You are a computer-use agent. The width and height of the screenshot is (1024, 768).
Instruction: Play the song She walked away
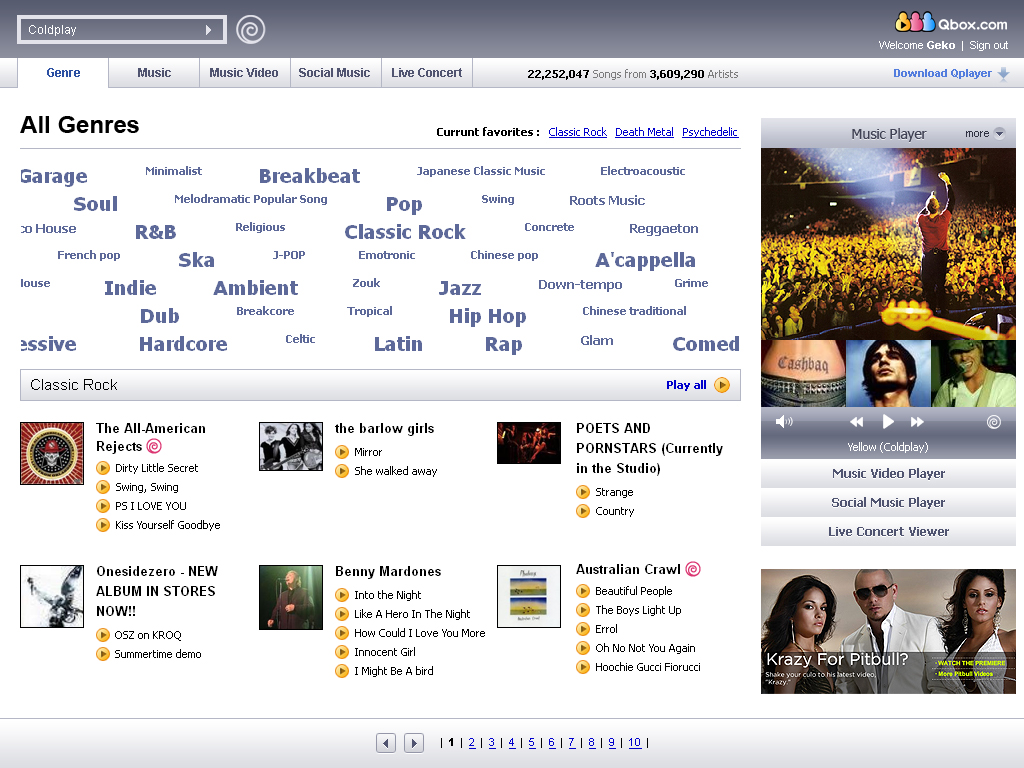click(342, 471)
